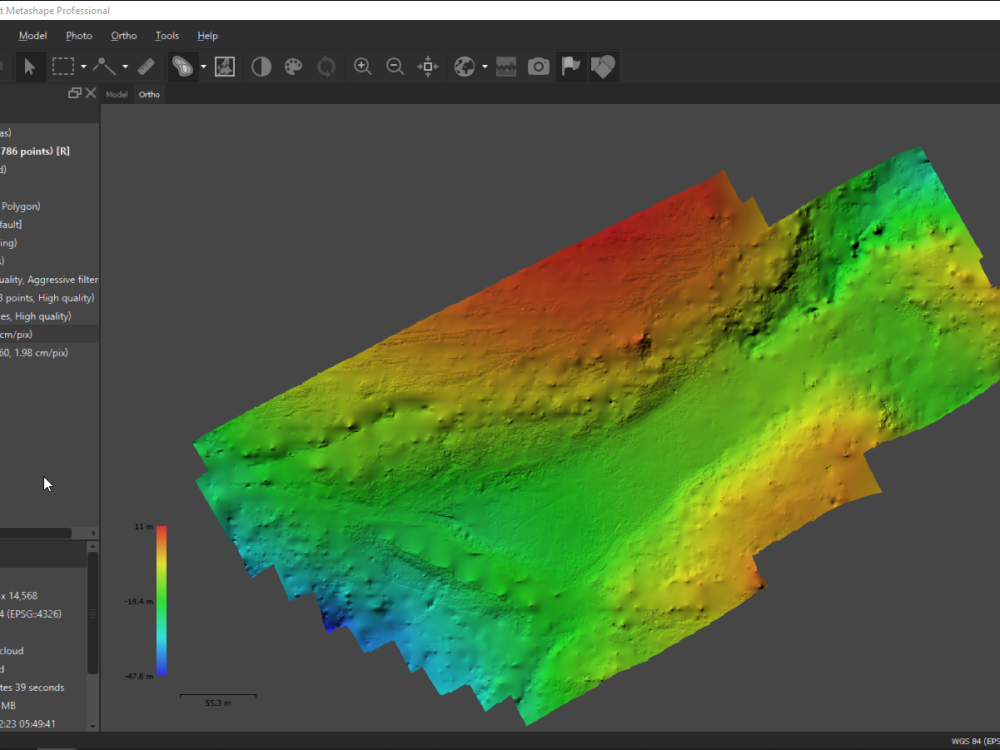
Task: Select the navigation arrow tool
Action: click(31, 66)
